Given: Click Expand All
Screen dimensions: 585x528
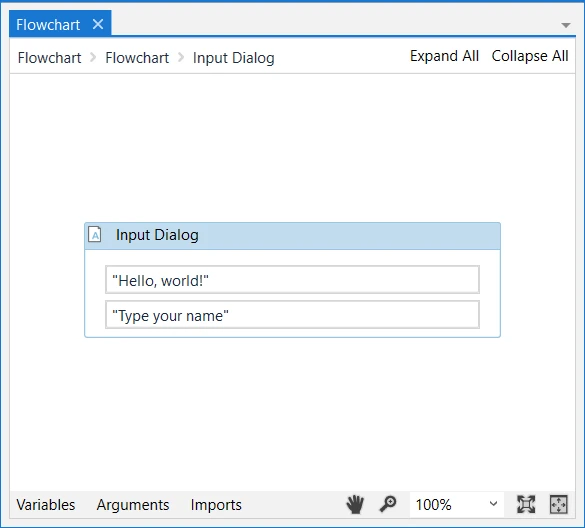Looking at the screenshot, I should pos(444,56).
